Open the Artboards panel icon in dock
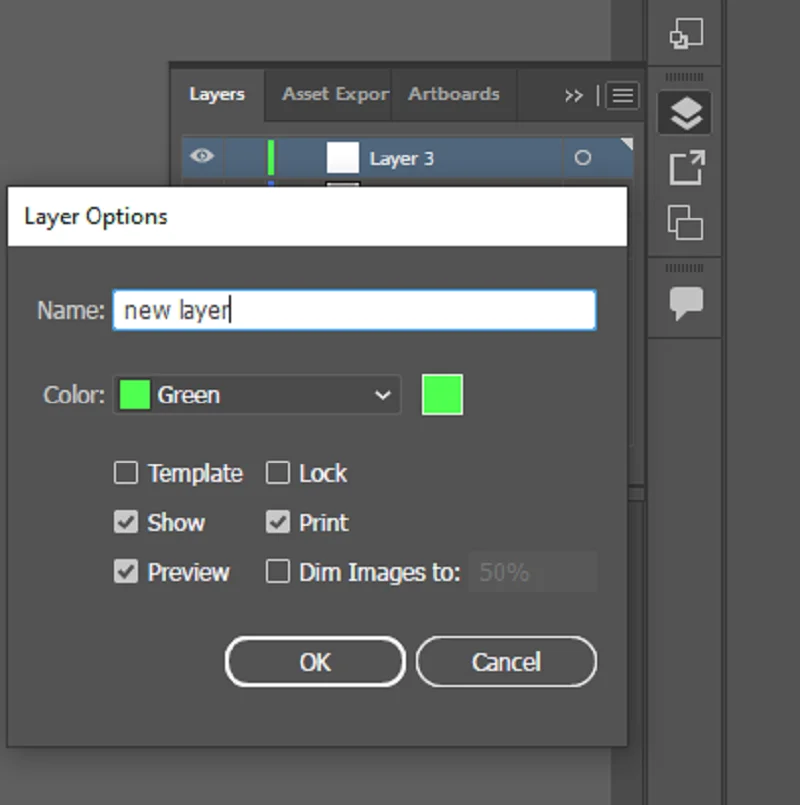Image resolution: width=800 pixels, height=805 pixels. coord(685,222)
